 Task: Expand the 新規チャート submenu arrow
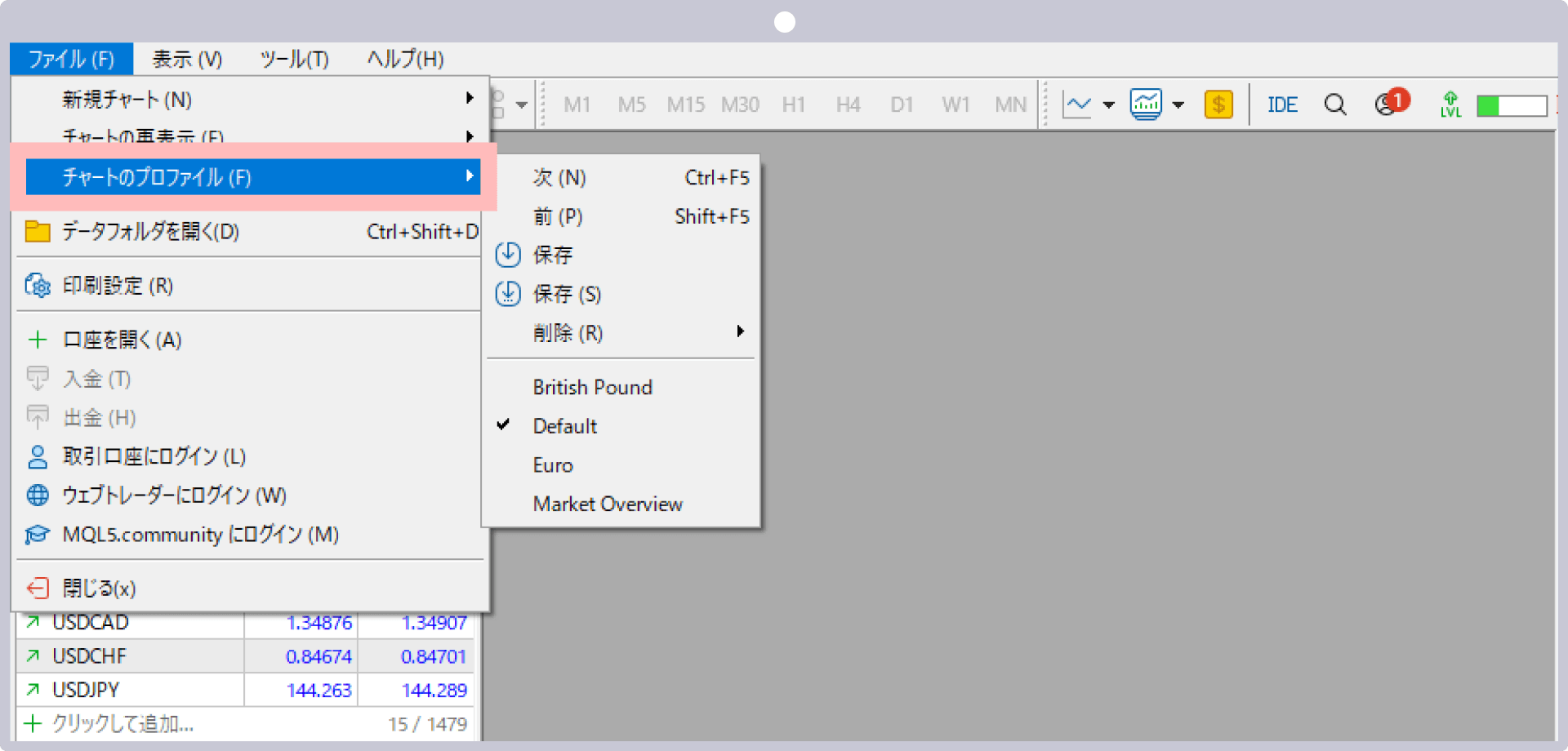pyautogui.click(x=470, y=98)
